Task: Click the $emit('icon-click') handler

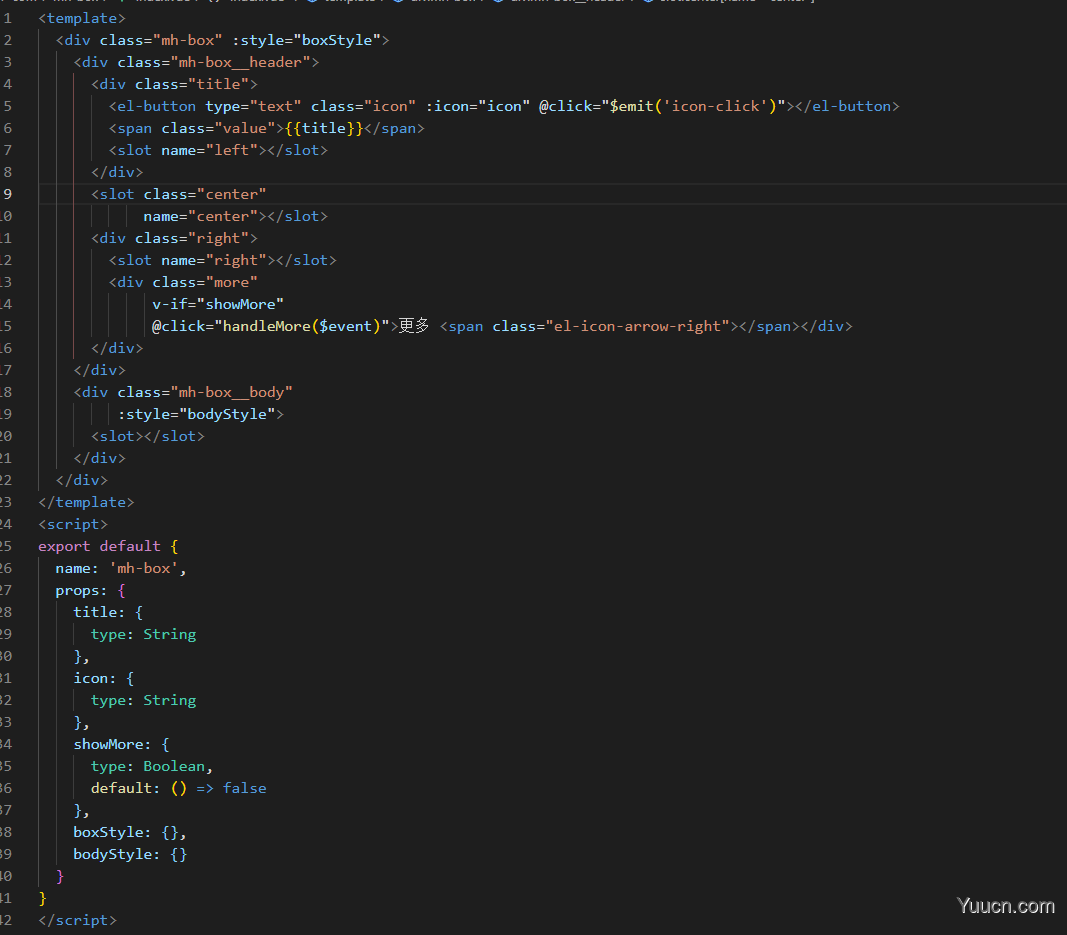Action: click(x=693, y=106)
